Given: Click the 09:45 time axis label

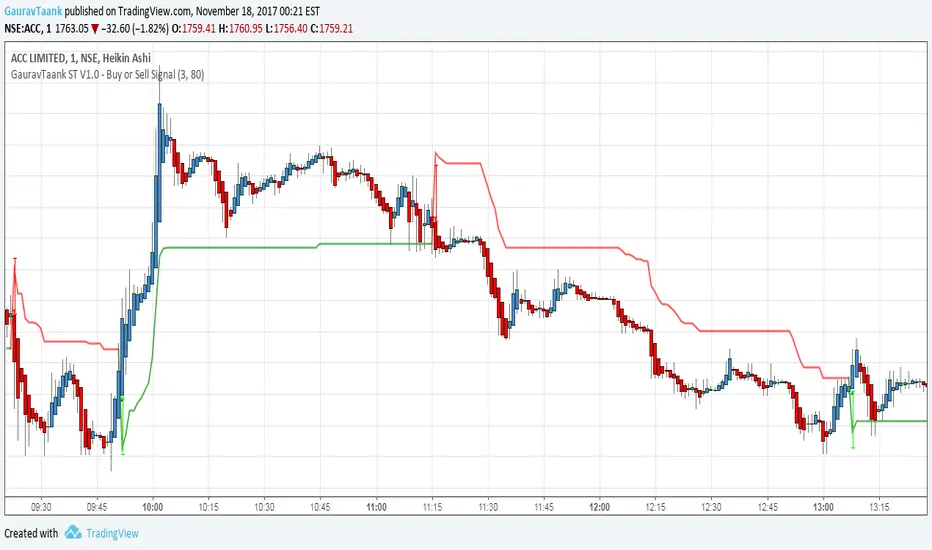Looking at the screenshot, I should tap(97, 507).
